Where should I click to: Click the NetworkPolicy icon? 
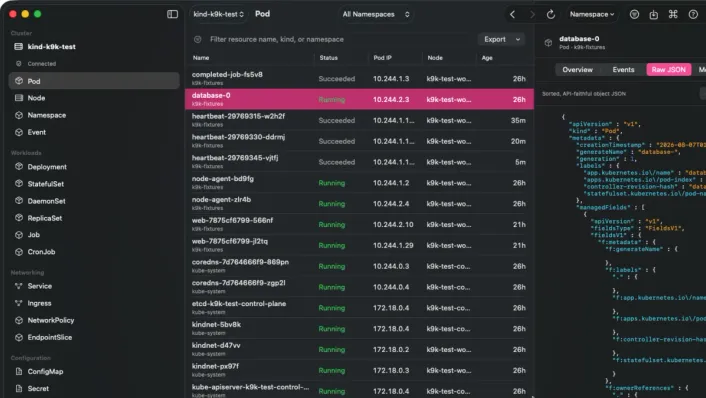tap(19, 320)
